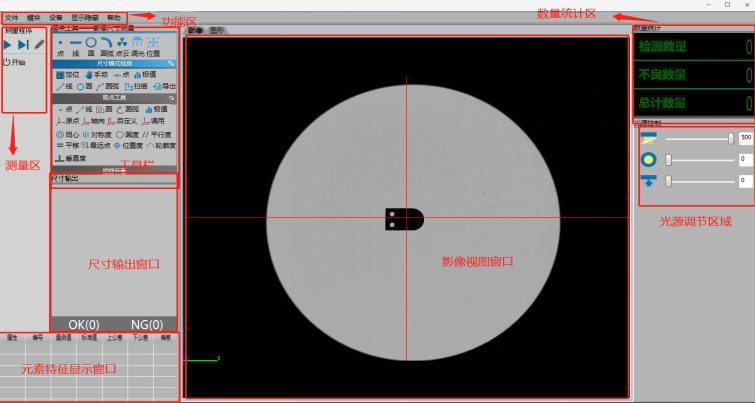Collapse the 取点工具 section header

point(171,98)
